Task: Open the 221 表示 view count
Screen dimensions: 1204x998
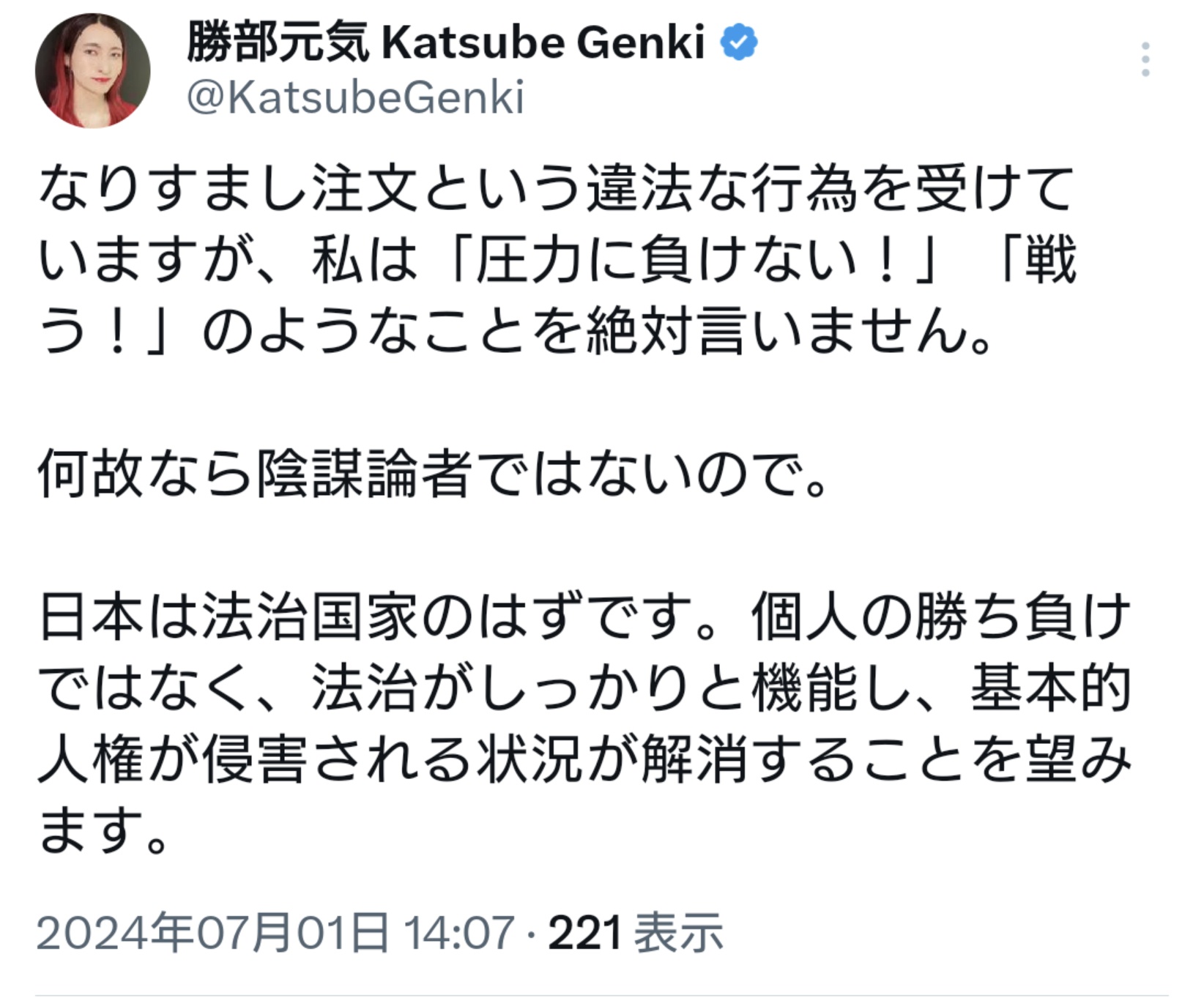Action: (636, 933)
